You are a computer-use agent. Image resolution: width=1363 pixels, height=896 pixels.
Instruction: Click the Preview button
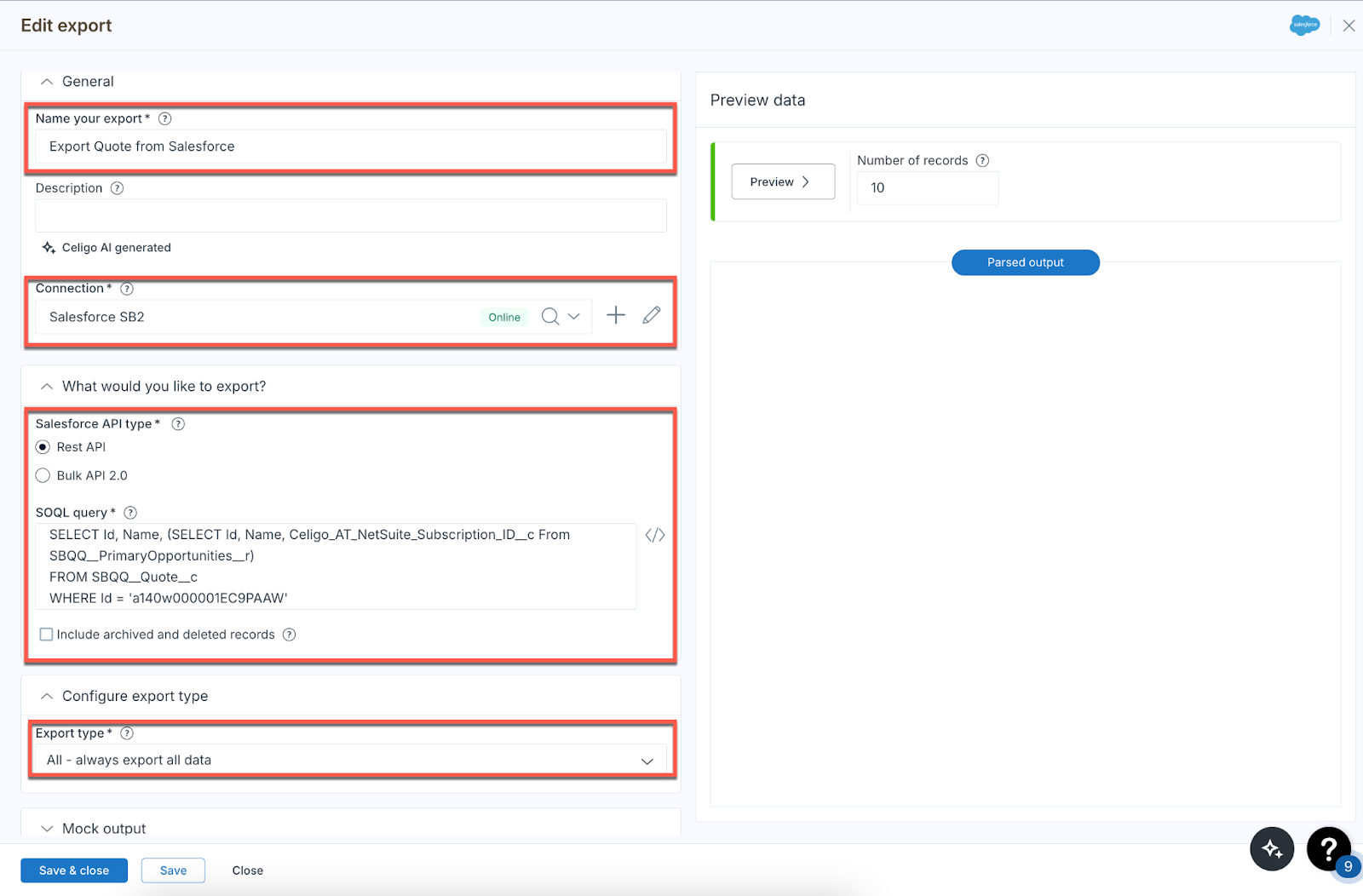[x=783, y=181]
